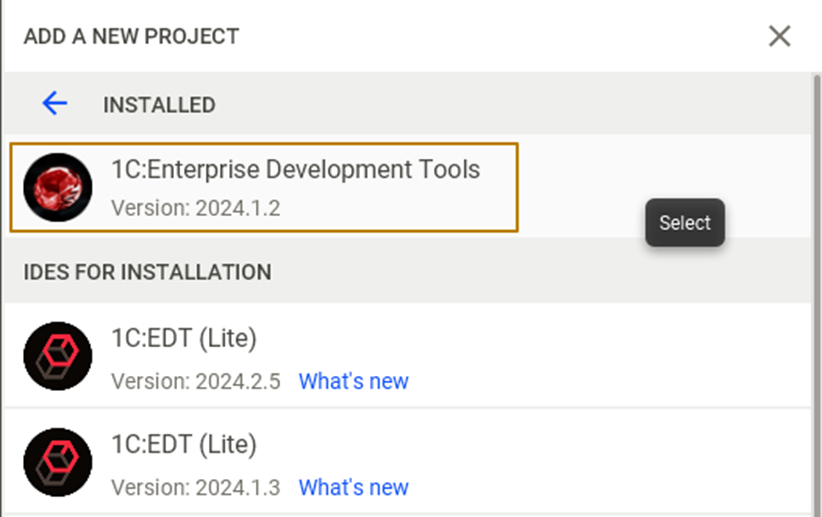Open What's new for version 2024.2.5

[x=353, y=381]
